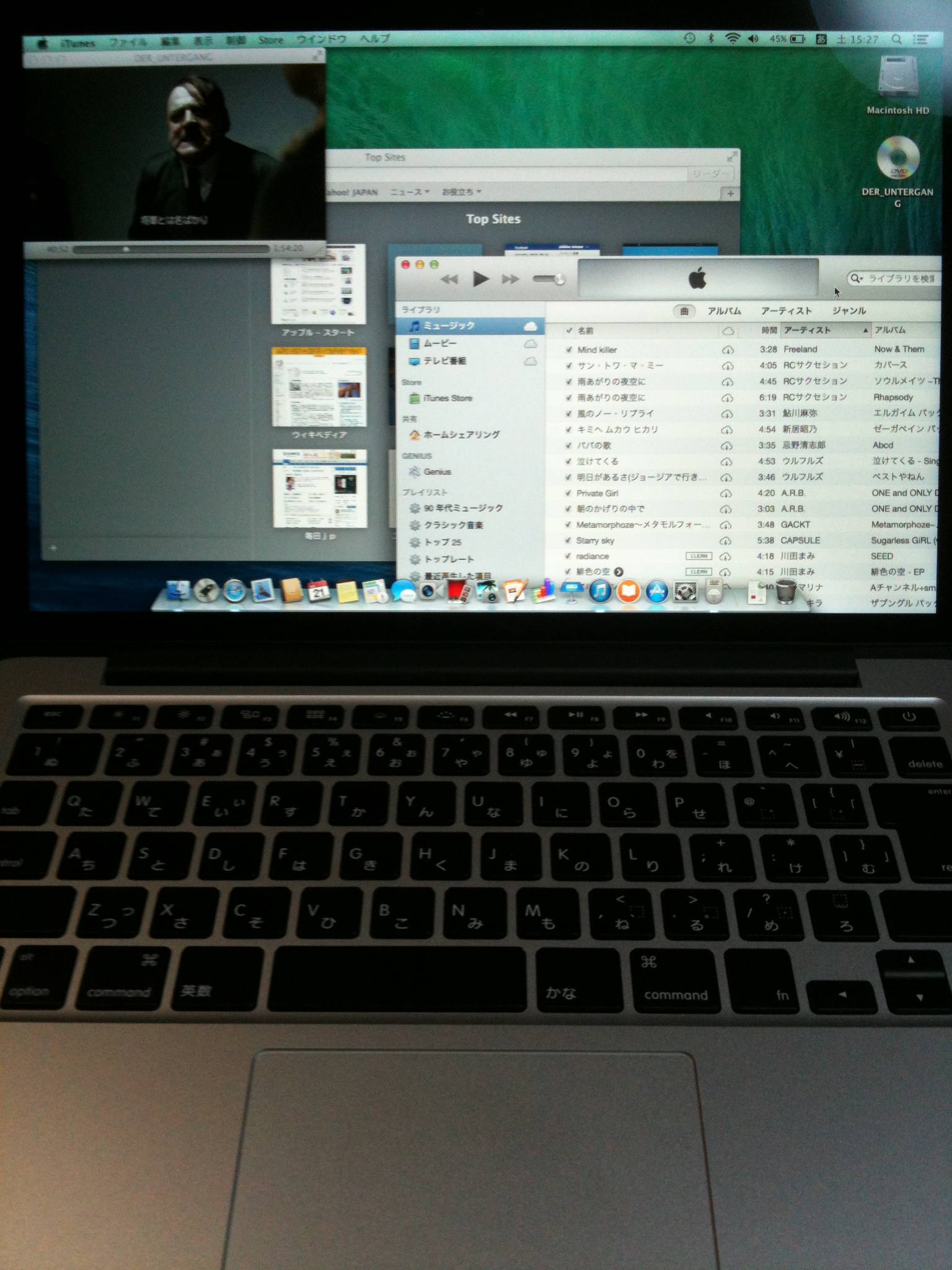Launch Safari from the Dock
The width and height of the screenshot is (952, 1270).
click(x=235, y=591)
